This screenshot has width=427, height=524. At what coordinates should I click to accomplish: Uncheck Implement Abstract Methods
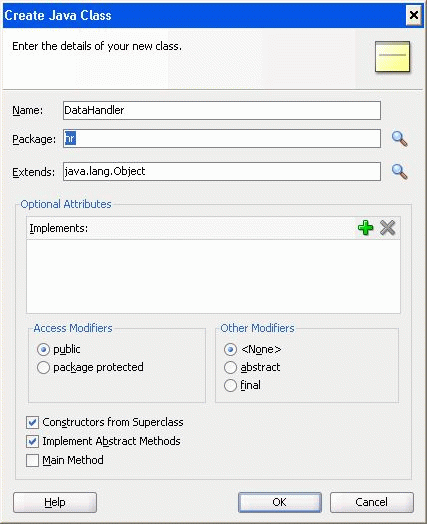tap(32, 441)
